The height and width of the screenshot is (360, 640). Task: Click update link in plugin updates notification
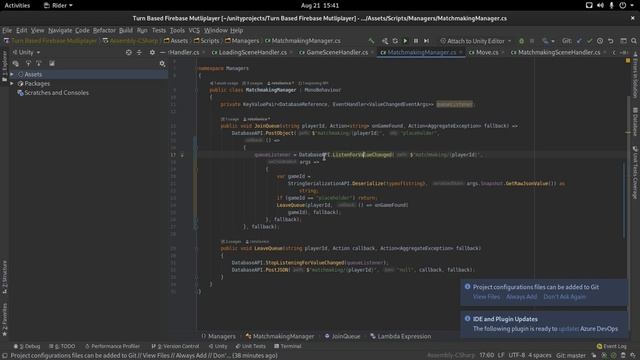click(568, 329)
